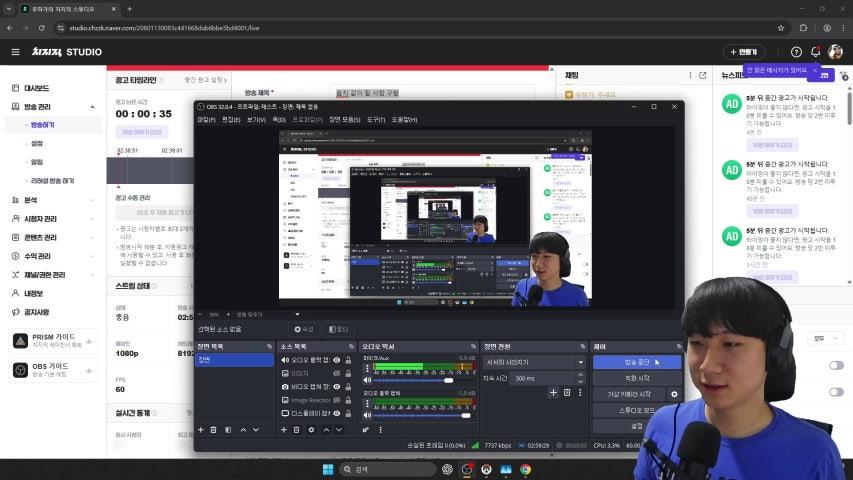Screen dimensions: 853x480
Task: Show the hidden 이미지 source
Action: 337,373
